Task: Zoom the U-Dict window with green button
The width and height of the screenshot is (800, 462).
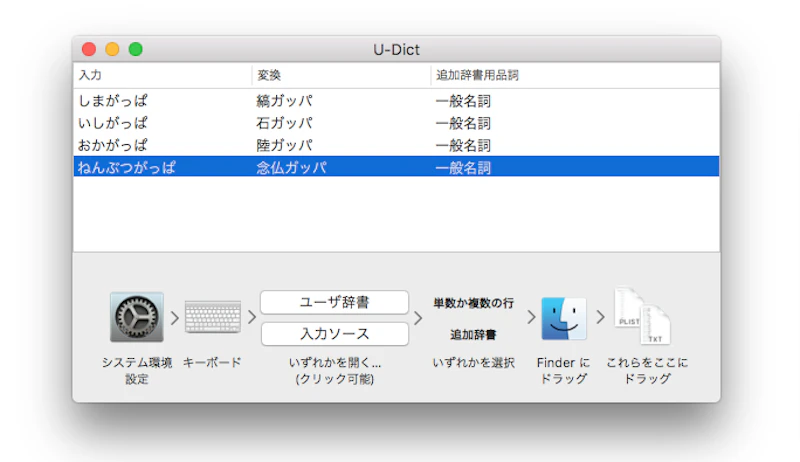Action: pyautogui.click(x=136, y=49)
